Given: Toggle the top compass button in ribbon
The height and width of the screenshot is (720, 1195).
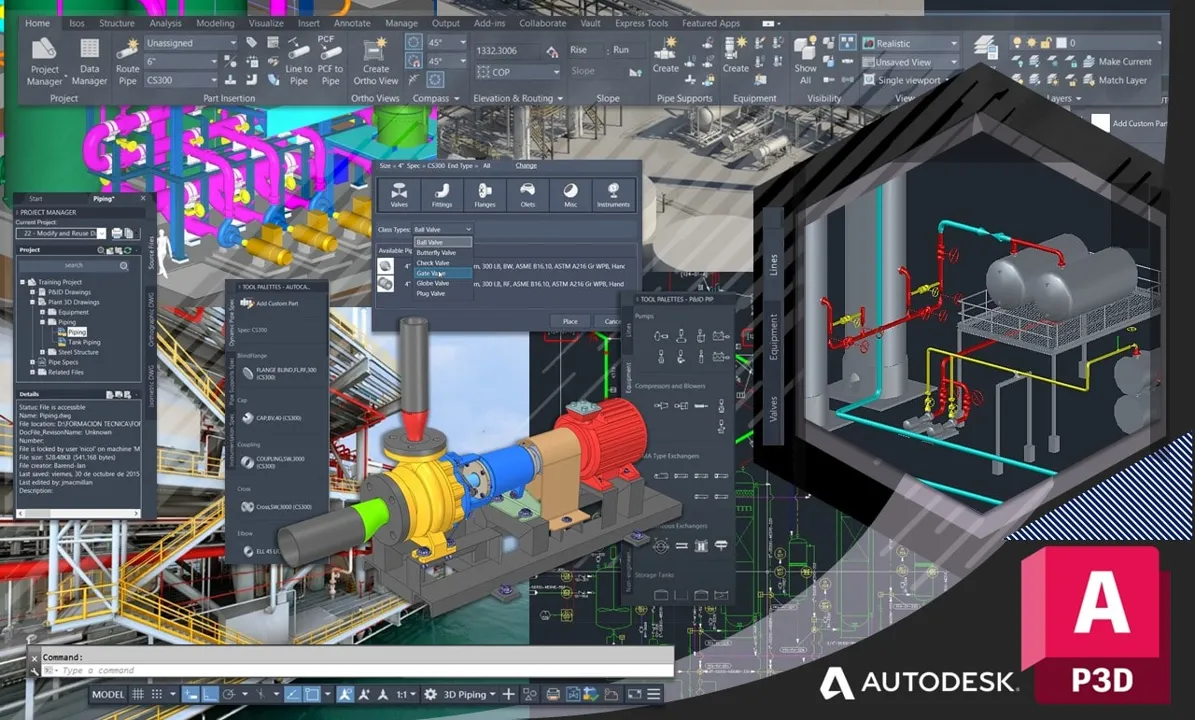Looking at the screenshot, I should point(413,42).
